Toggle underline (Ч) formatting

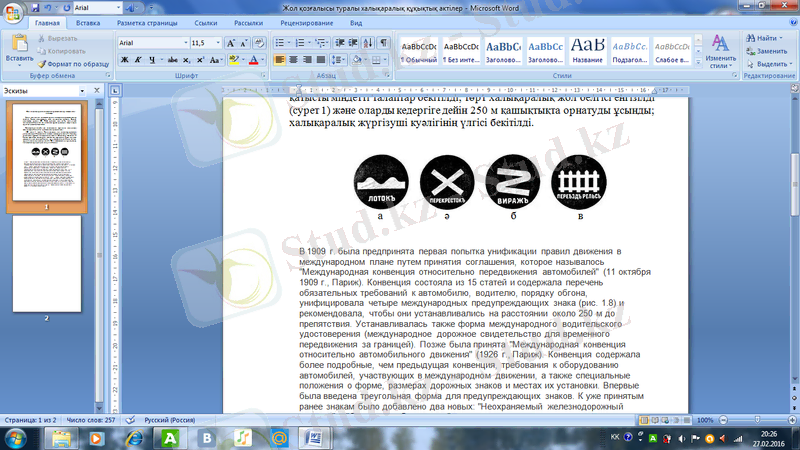click(x=152, y=60)
